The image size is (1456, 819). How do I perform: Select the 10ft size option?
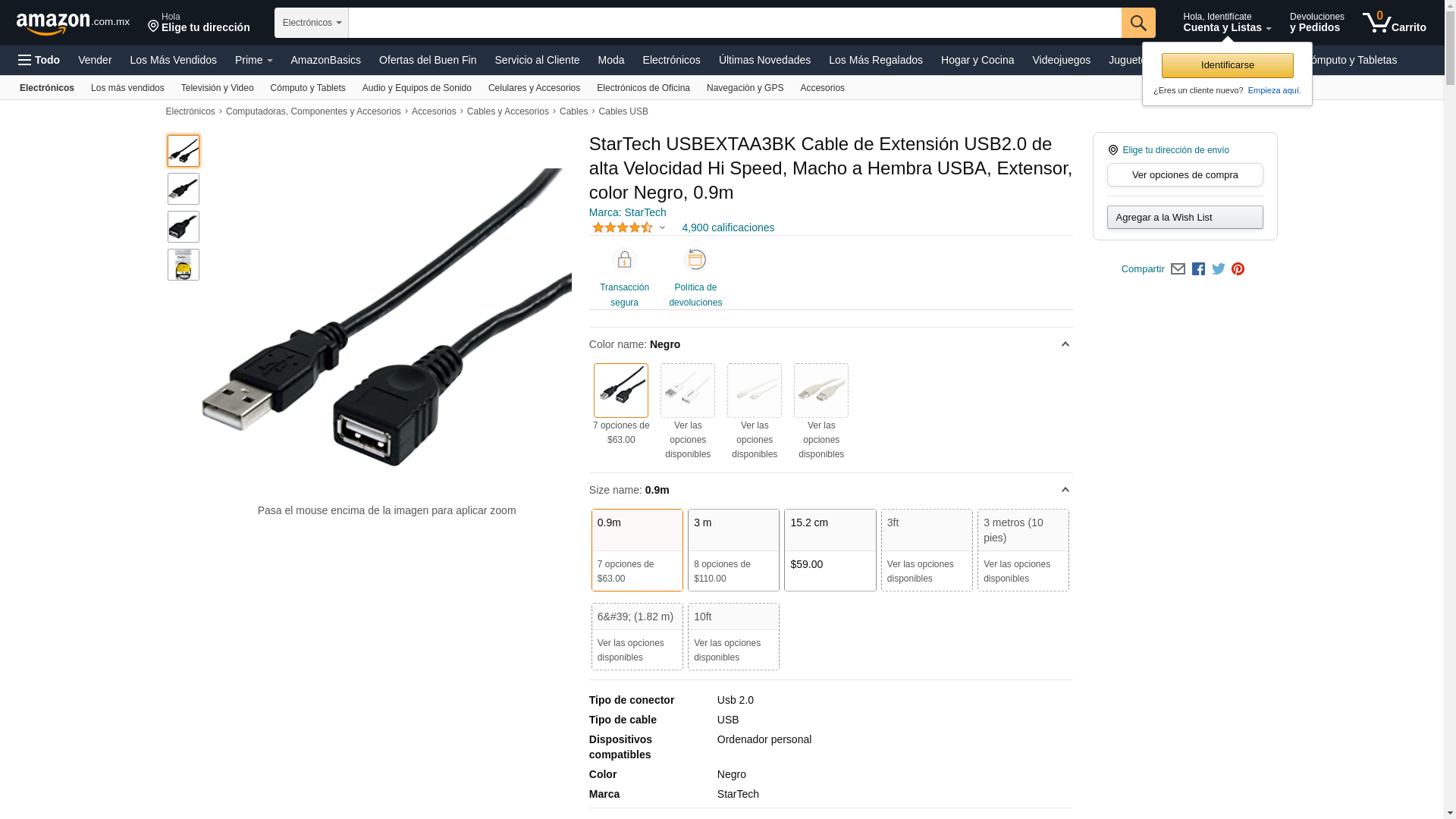coord(733,636)
